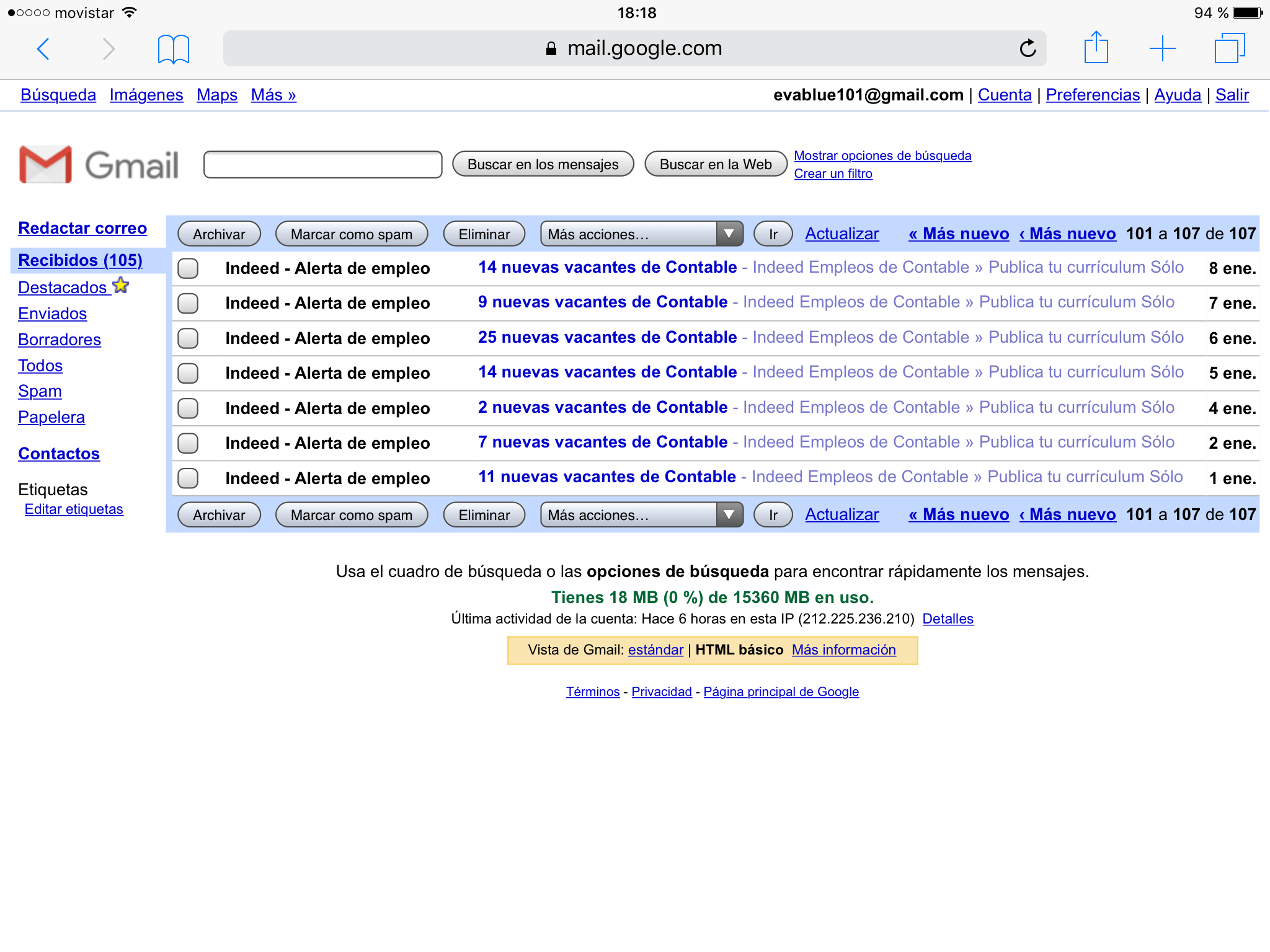Expand the Más » menu in top bar
1270x952 pixels.
[x=273, y=95]
